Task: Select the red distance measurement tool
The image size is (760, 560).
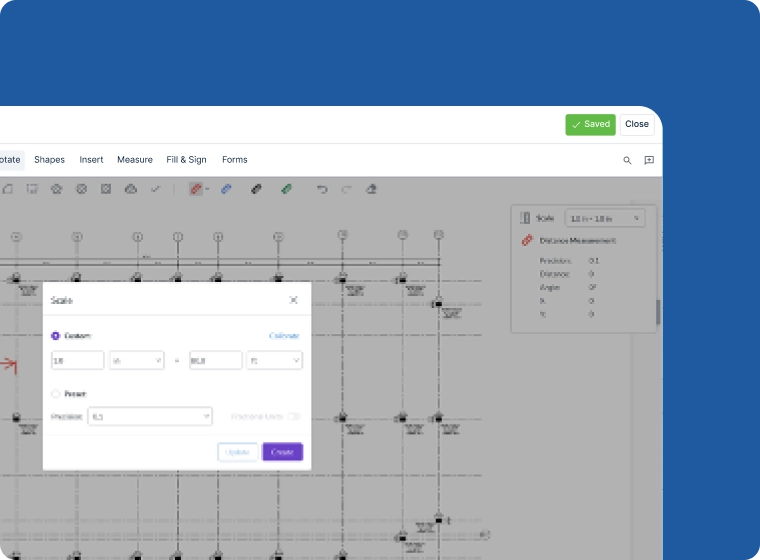Action: coord(196,189)
